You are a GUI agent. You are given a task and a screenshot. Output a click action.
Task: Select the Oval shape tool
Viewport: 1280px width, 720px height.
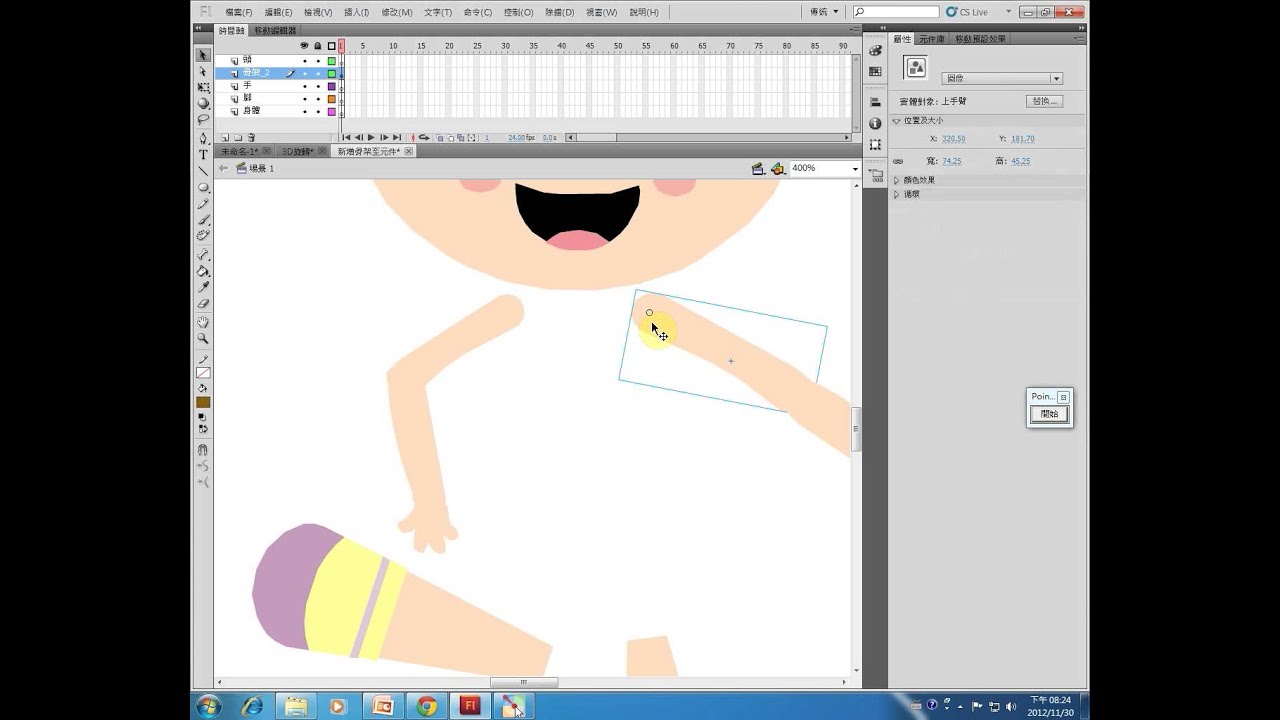[x=203, y=187]
